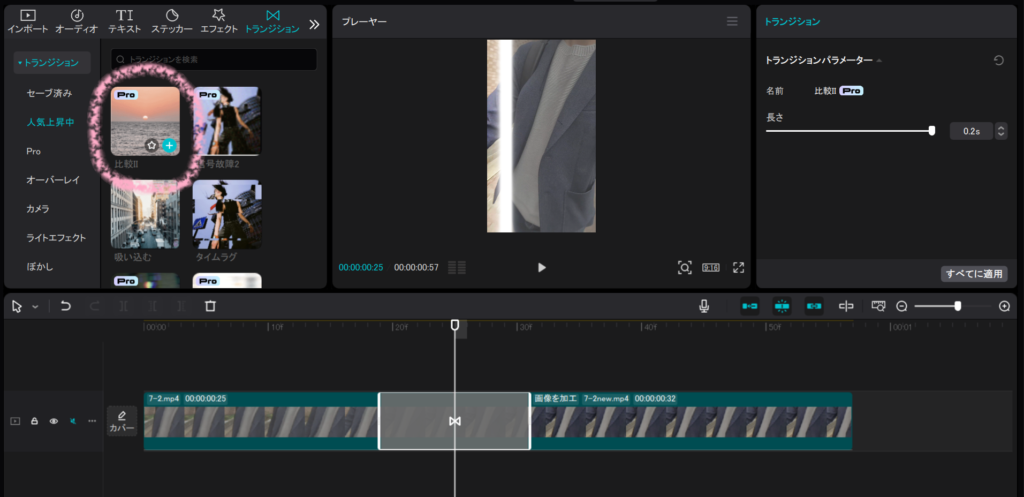1024x497 pixels.
Task: Toggle the auto snapping icon
Action: [782, 306]
